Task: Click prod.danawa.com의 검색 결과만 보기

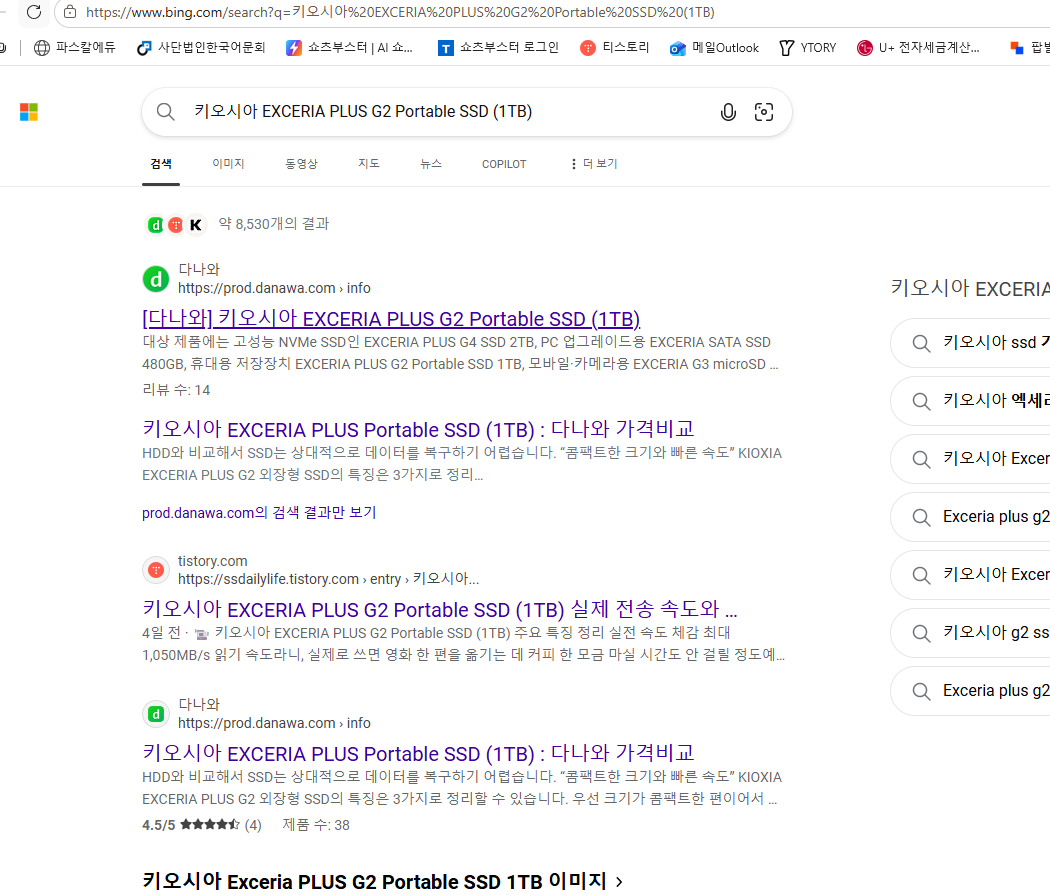Action: point(259,513)
